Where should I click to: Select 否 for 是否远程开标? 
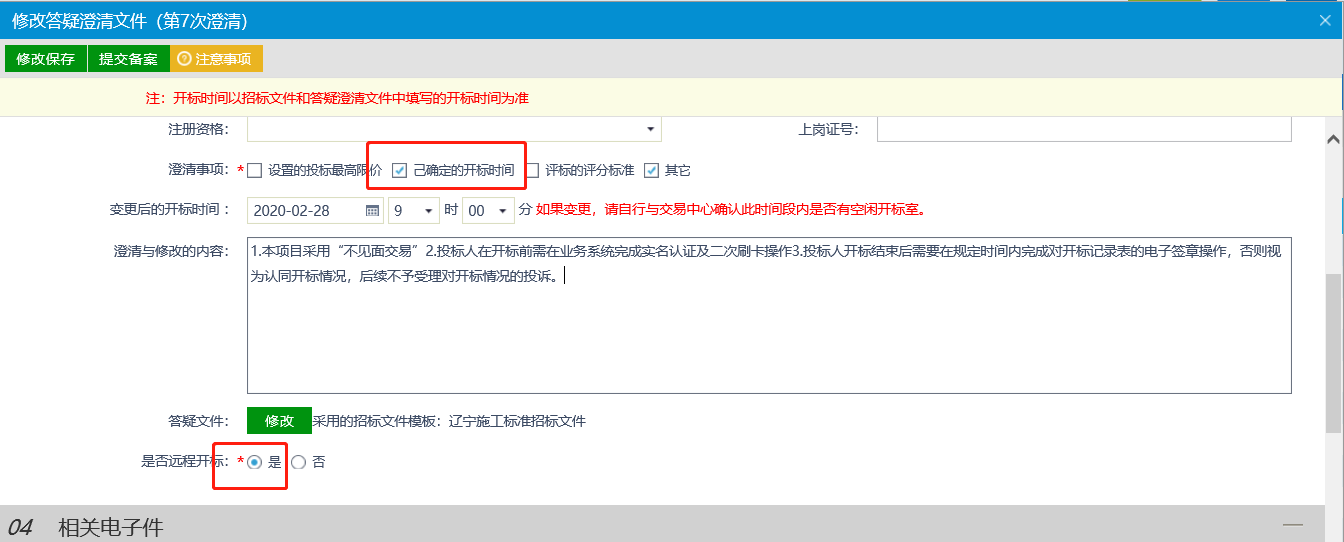coord(298,462)
